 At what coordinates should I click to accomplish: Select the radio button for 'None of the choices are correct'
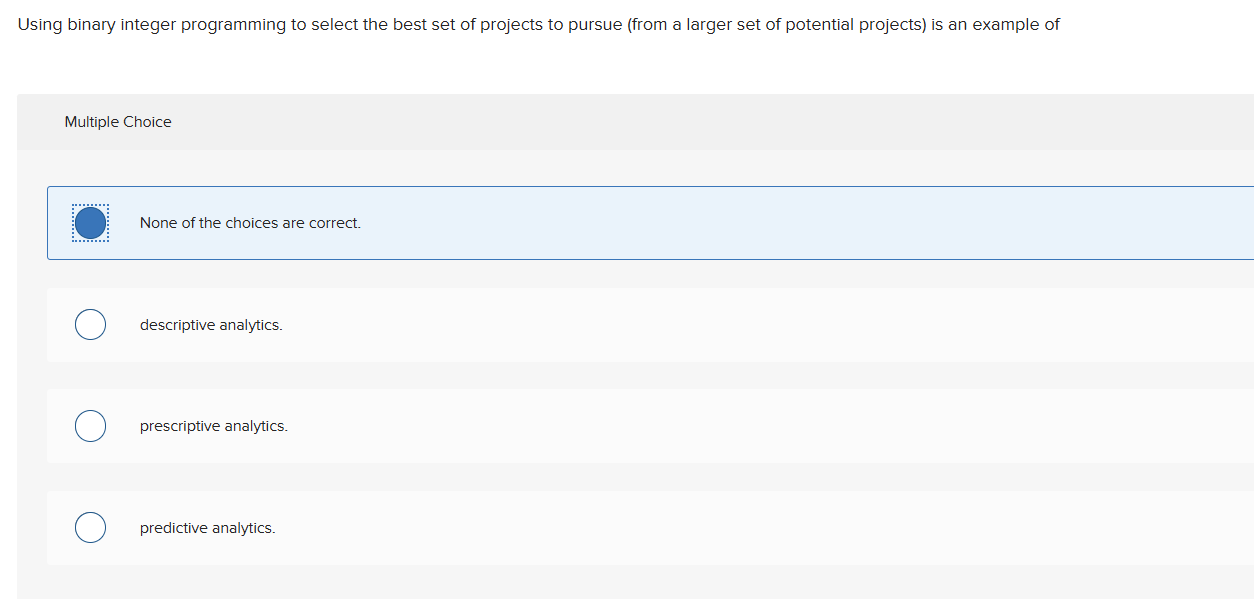click(x=90, y=222)
